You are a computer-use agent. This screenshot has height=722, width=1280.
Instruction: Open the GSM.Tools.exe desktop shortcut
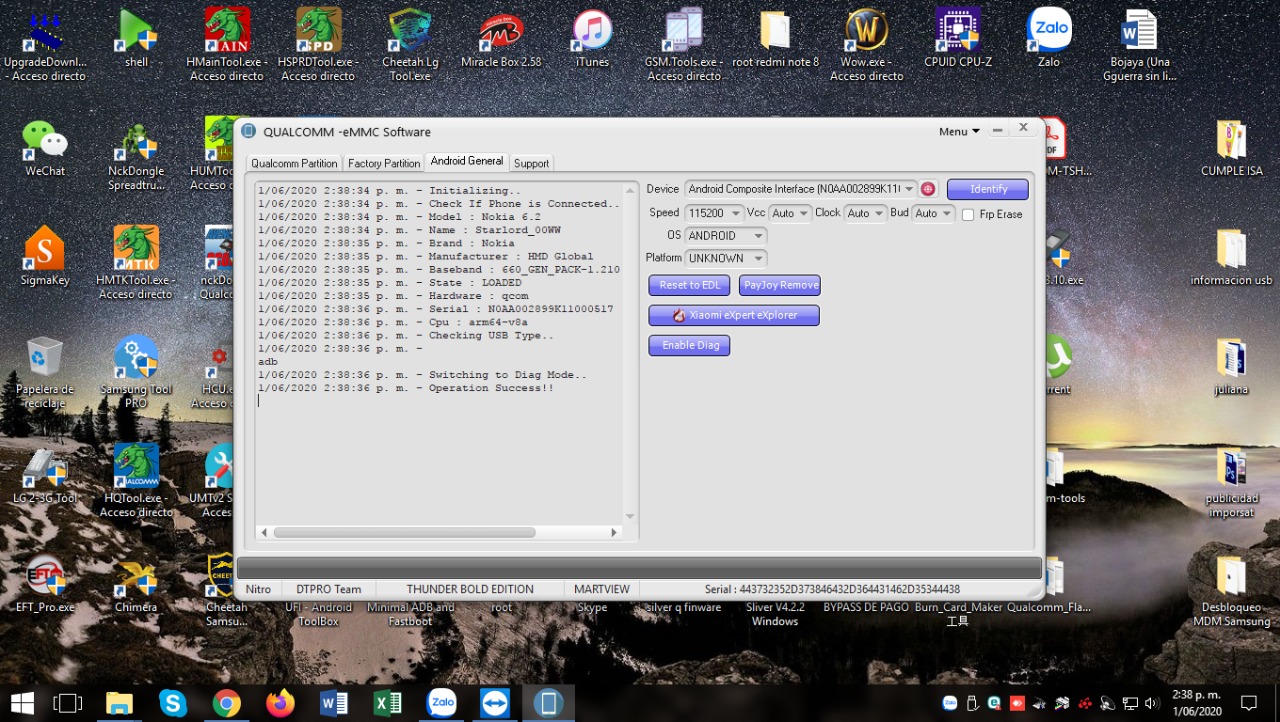point(683,45)
